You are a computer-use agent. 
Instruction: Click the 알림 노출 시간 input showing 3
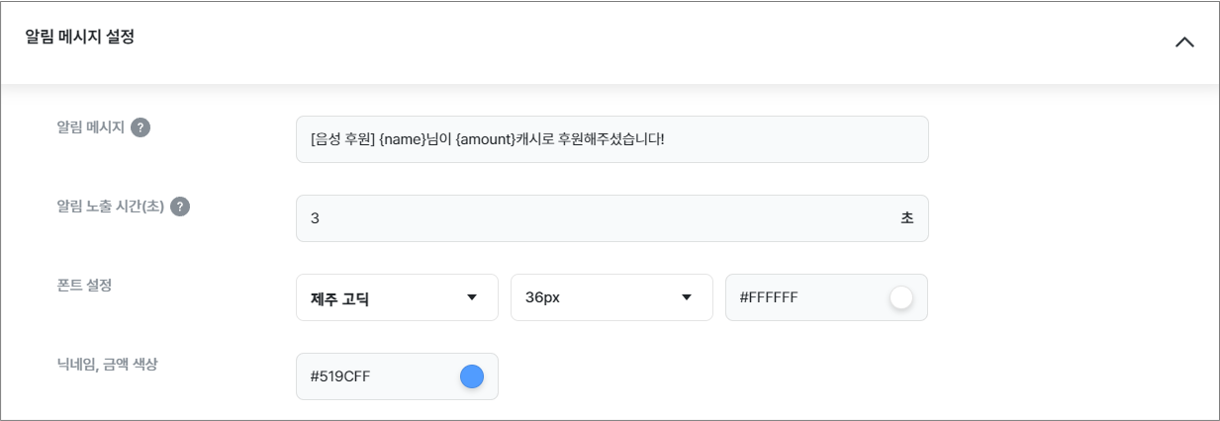612,218
